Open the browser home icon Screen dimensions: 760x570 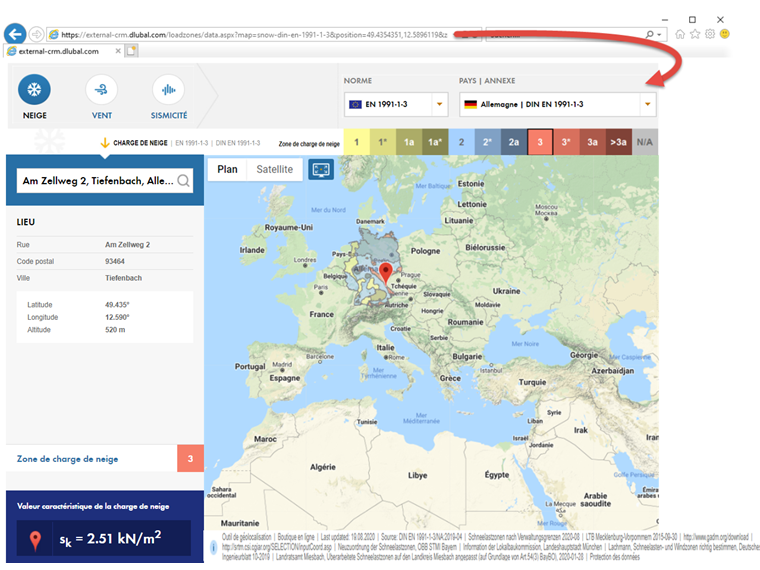[680, 34]
